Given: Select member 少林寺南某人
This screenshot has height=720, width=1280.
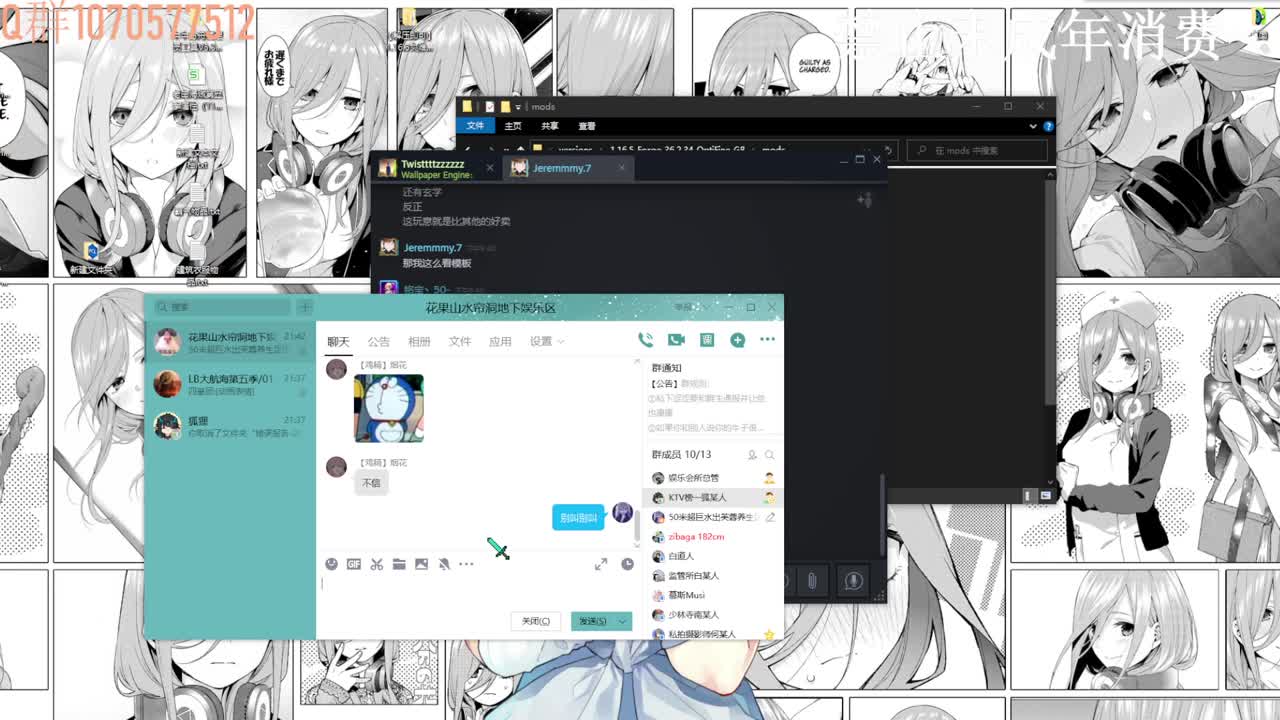Looking at the screenshot, I should coord(712,614).
